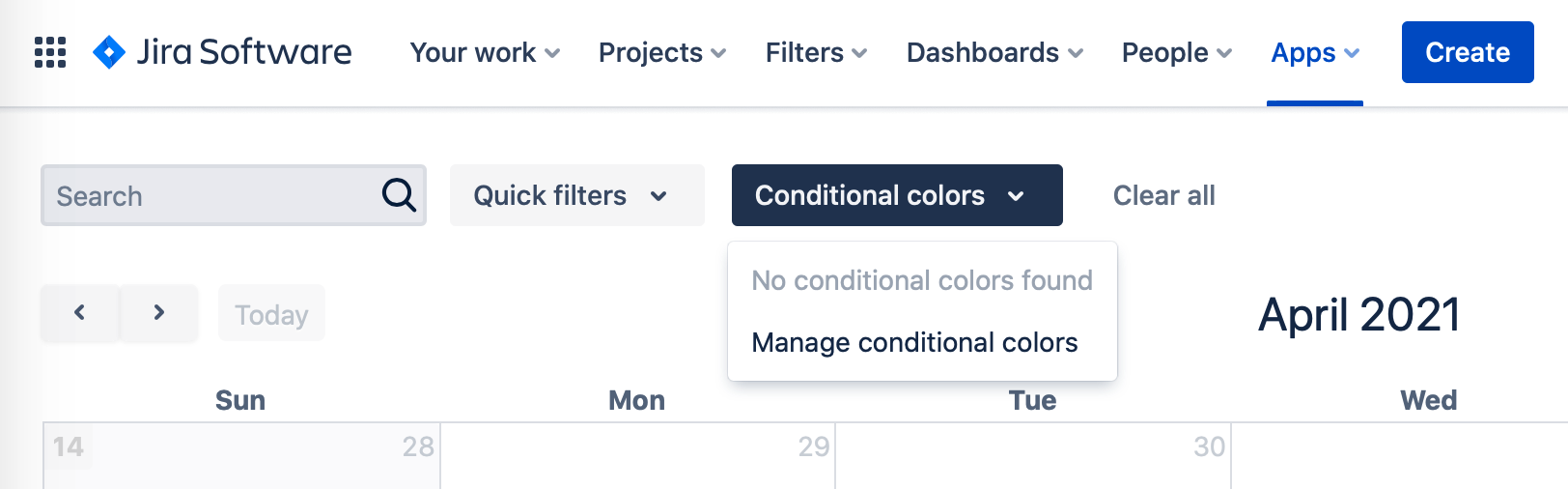This screenshot has height=489, width=1568.
Task: Open the app switcher grid icon
Action: coord(50,52)
